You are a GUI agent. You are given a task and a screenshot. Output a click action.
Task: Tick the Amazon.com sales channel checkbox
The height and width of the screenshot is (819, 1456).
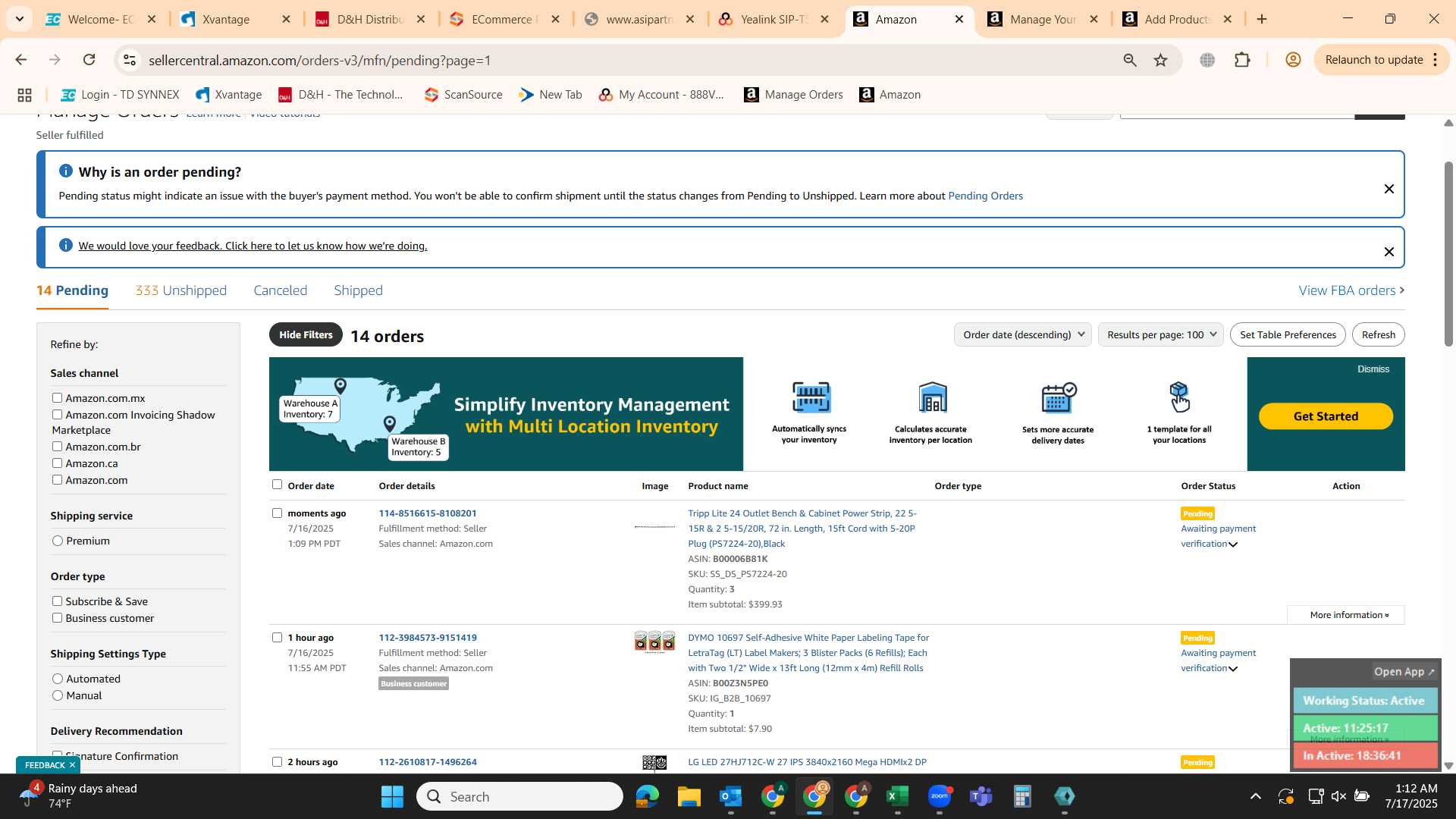pos(57,479)
